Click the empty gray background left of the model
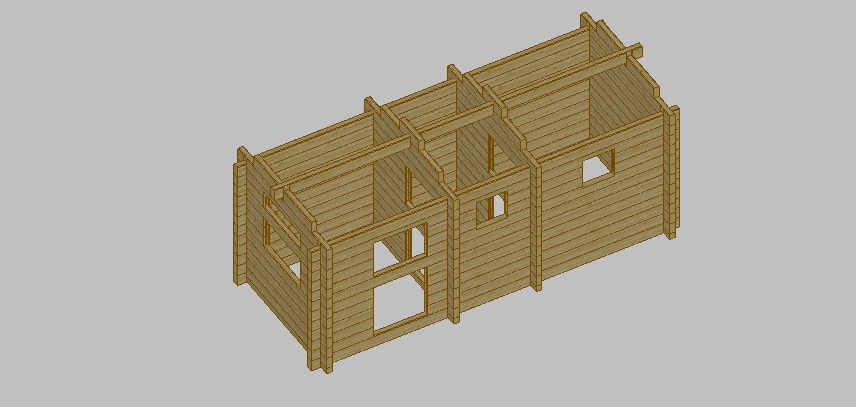The height and width of the screenshot is (407, 856). pyautogui.click(x=100, y=200)
